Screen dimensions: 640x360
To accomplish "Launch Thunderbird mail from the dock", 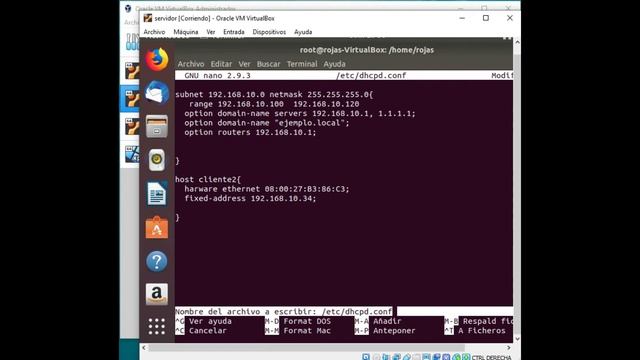I will [157, 93].
